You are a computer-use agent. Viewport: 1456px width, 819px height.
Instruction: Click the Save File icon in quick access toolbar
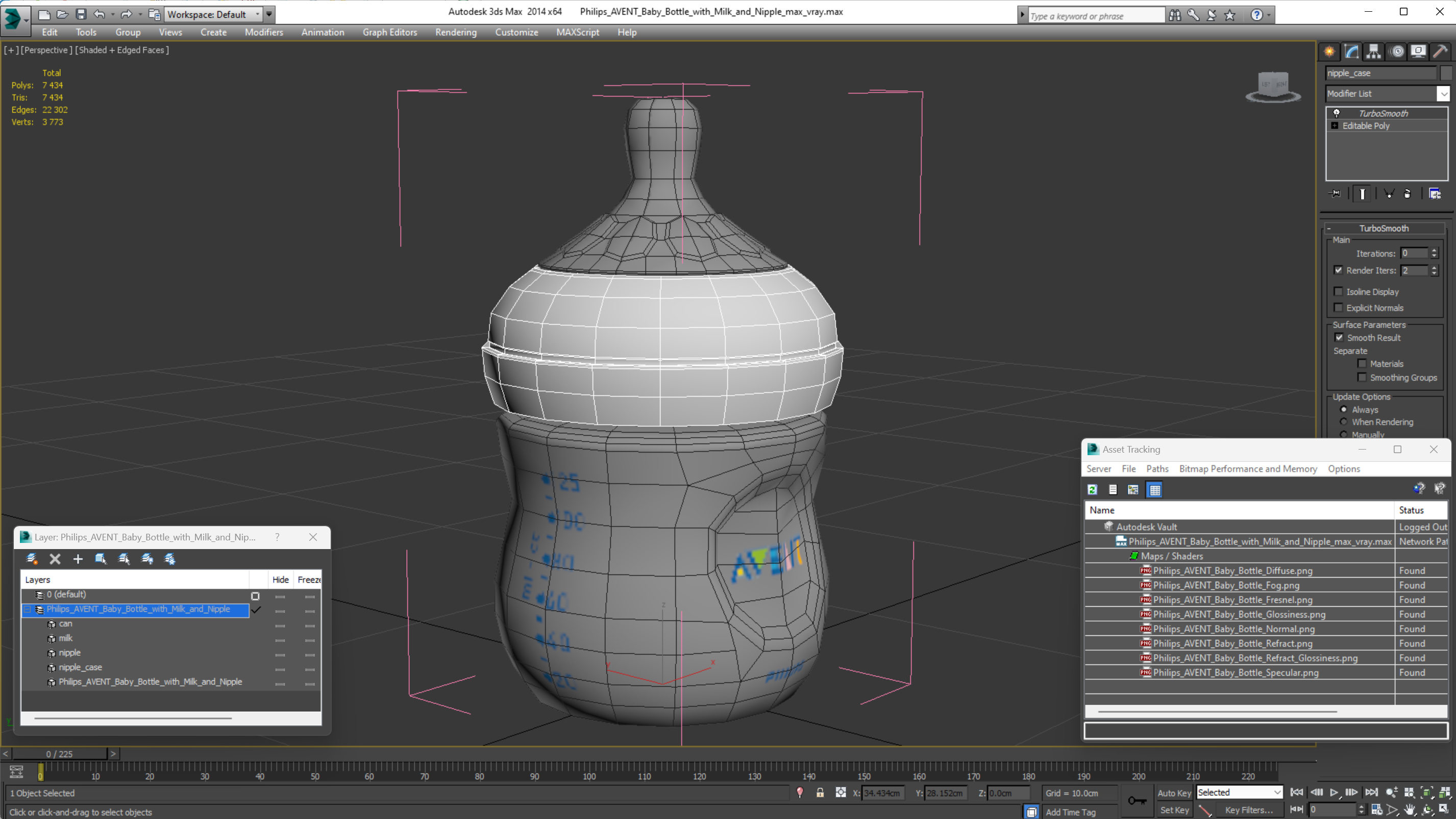pyautogui.click(x=81, y=14)
